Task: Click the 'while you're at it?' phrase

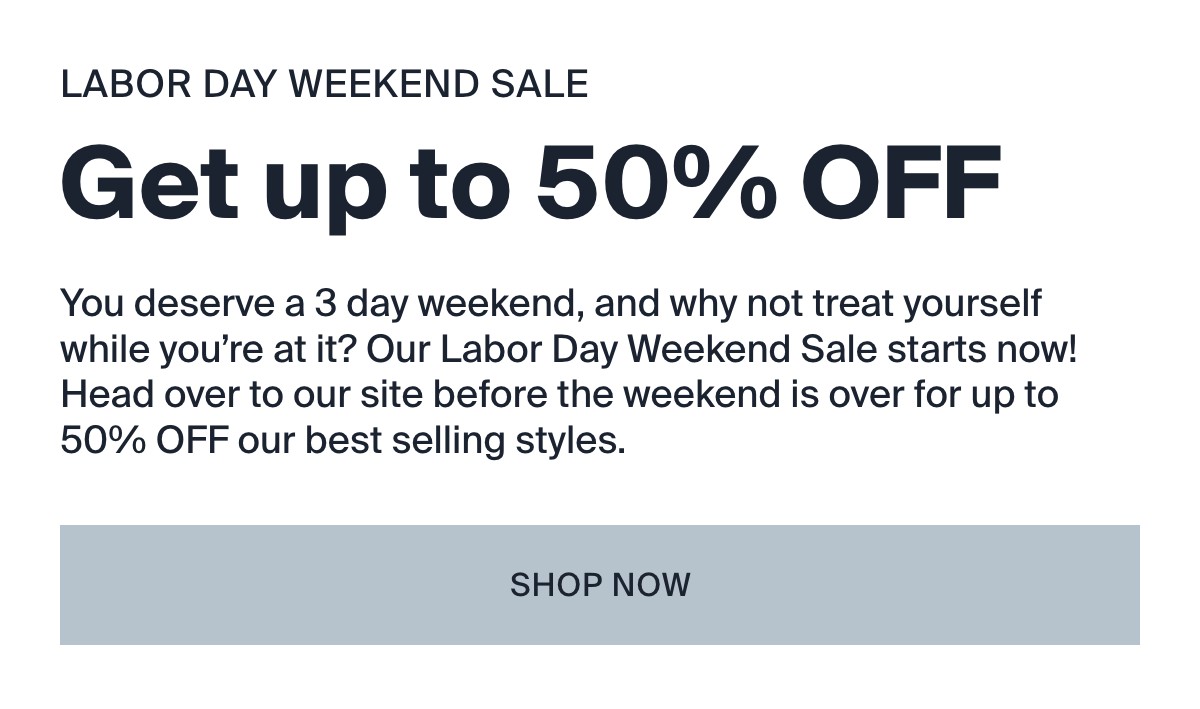Action: click(x=209, y=349)
